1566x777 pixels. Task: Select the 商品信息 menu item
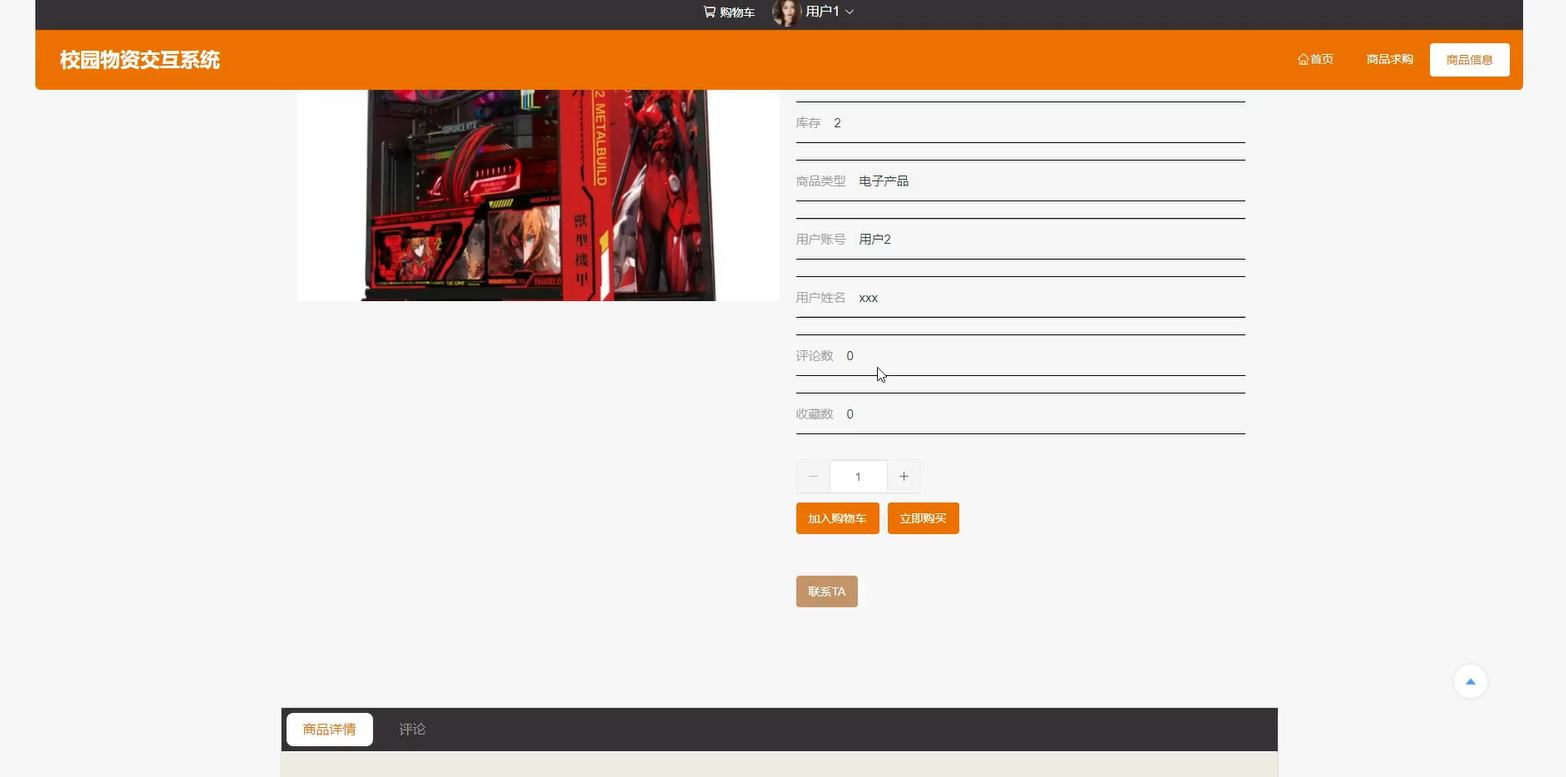click(x=1469, y=60)
